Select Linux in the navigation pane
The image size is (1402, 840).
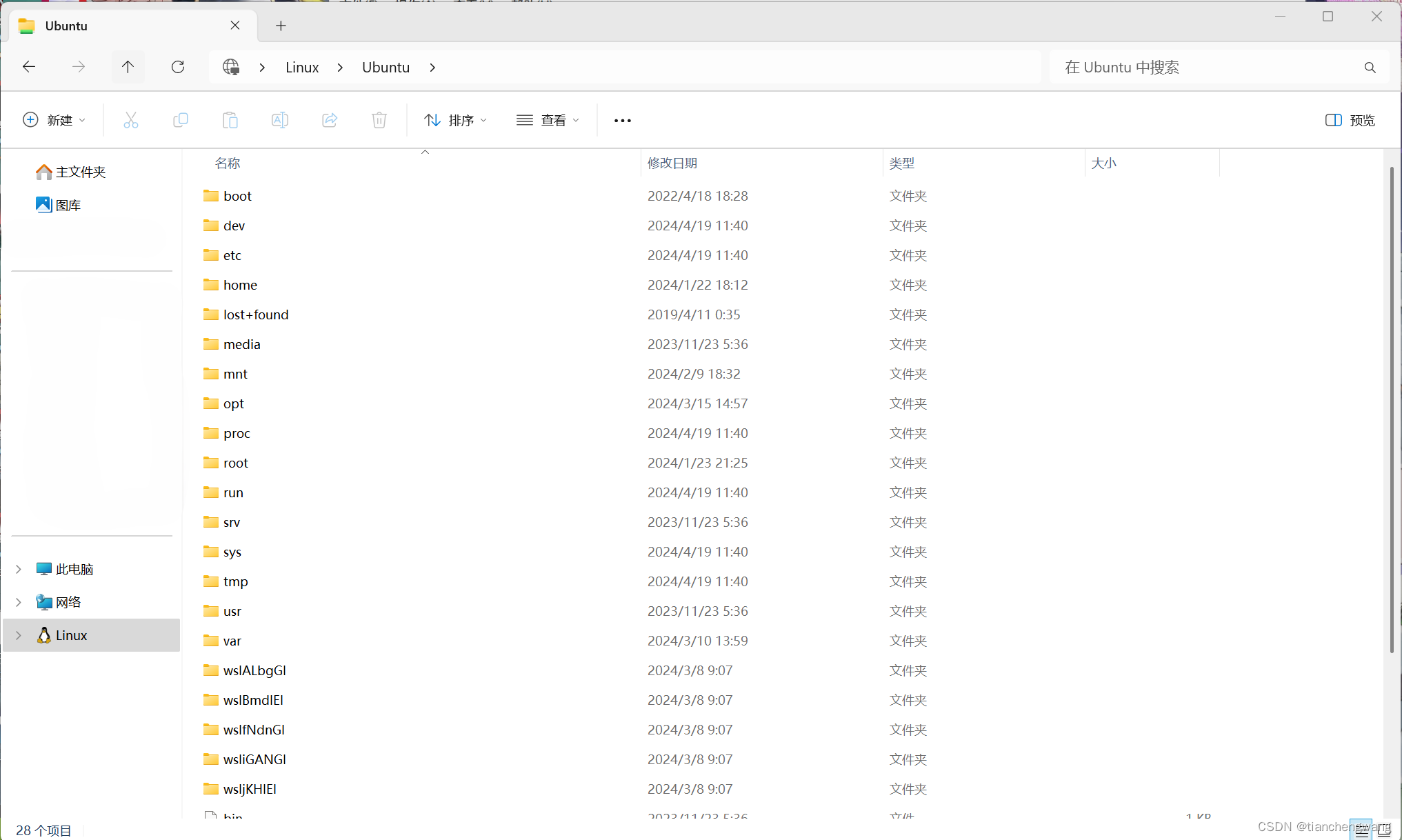[x=91, y=635]
